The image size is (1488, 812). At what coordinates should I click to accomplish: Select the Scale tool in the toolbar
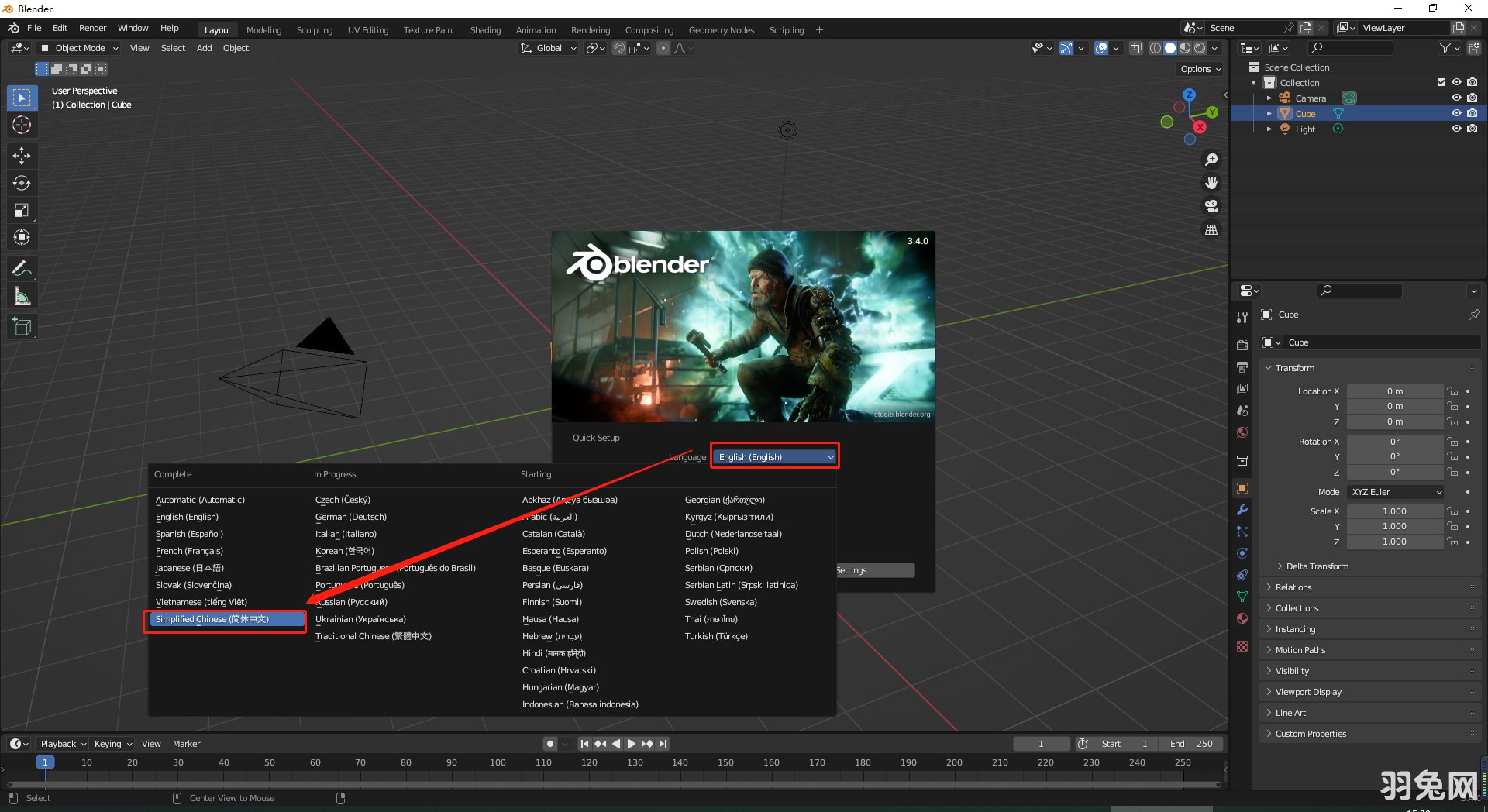point(22,210)
